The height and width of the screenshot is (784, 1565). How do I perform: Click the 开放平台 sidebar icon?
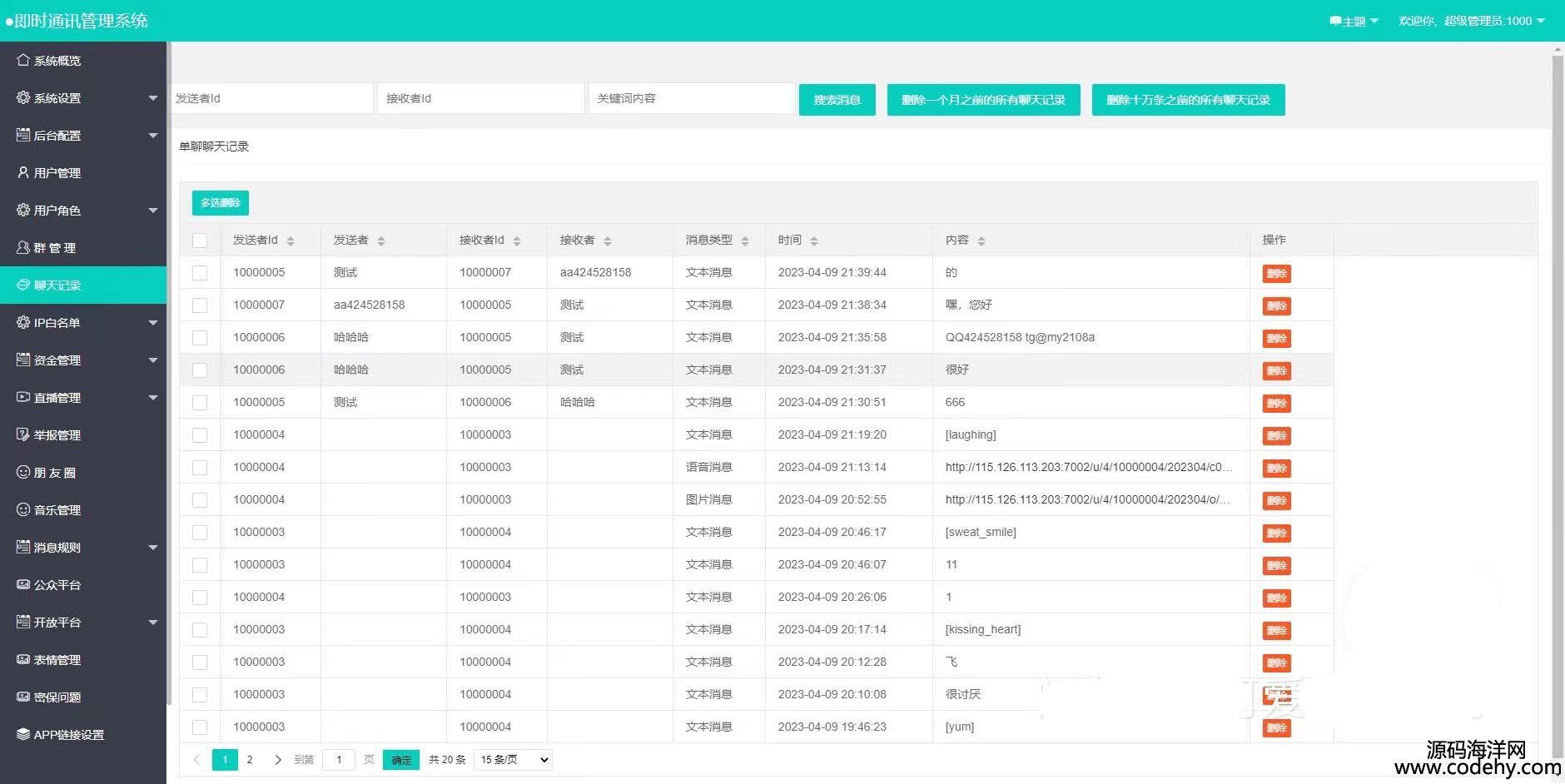(23, 622)
